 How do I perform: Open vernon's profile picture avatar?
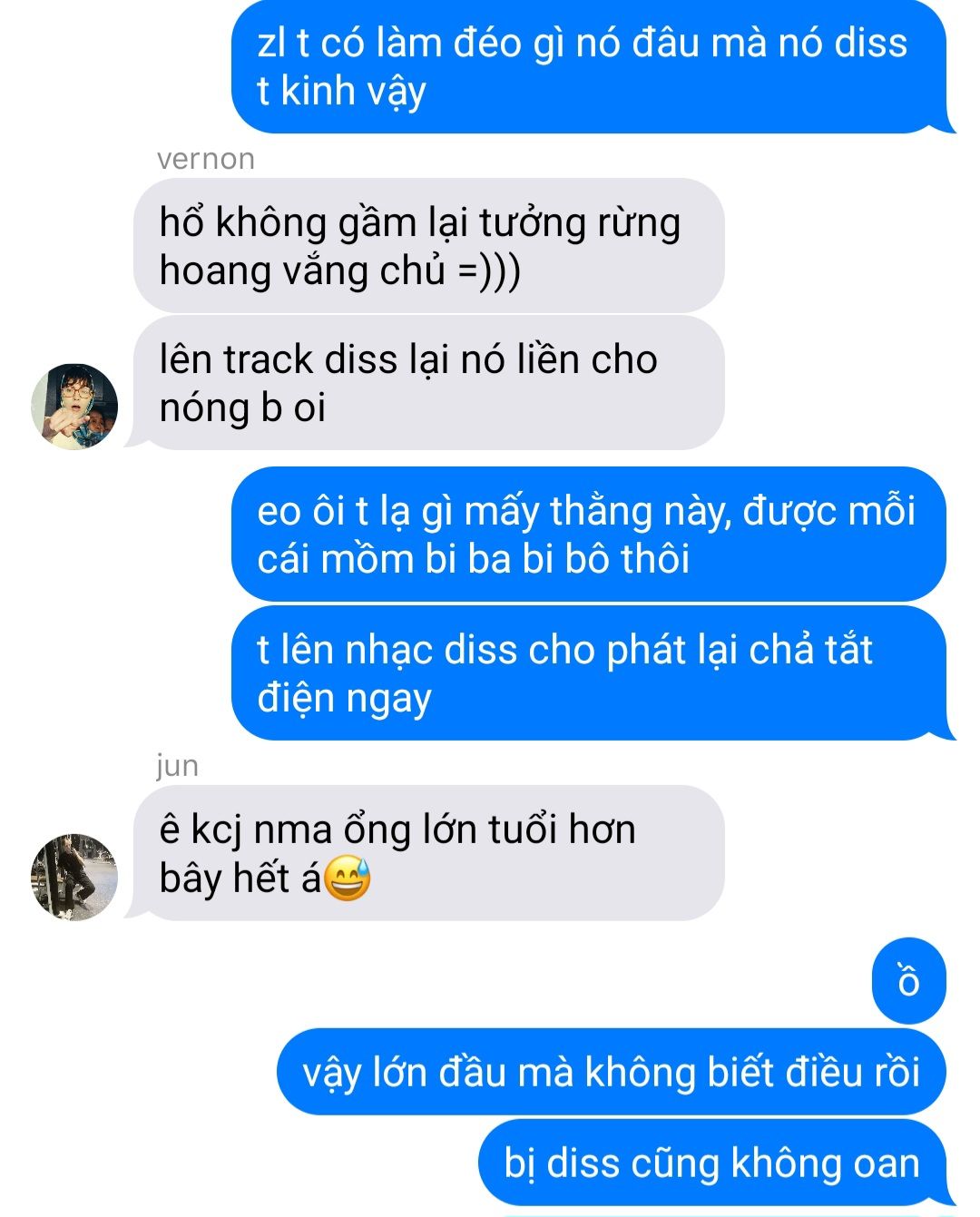[74, 407]
